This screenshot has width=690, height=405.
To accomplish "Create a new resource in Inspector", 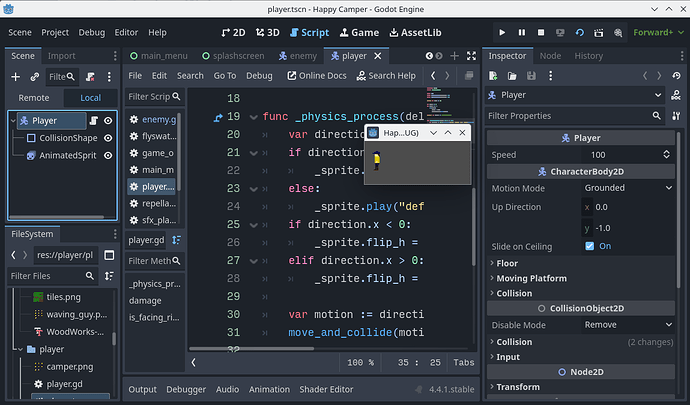I will point(493,76).
